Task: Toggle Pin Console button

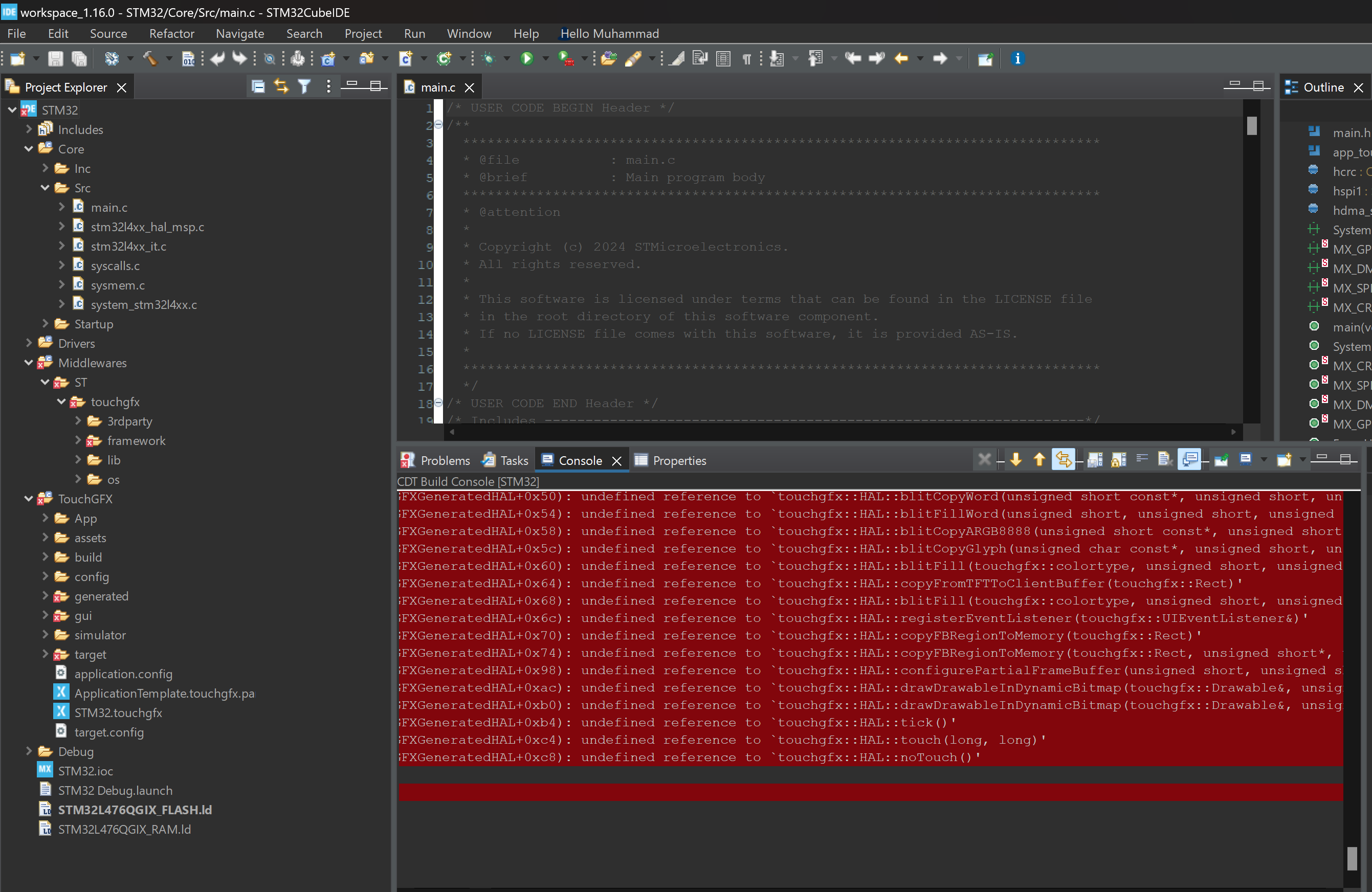Action: click(x=1221, y=459)
